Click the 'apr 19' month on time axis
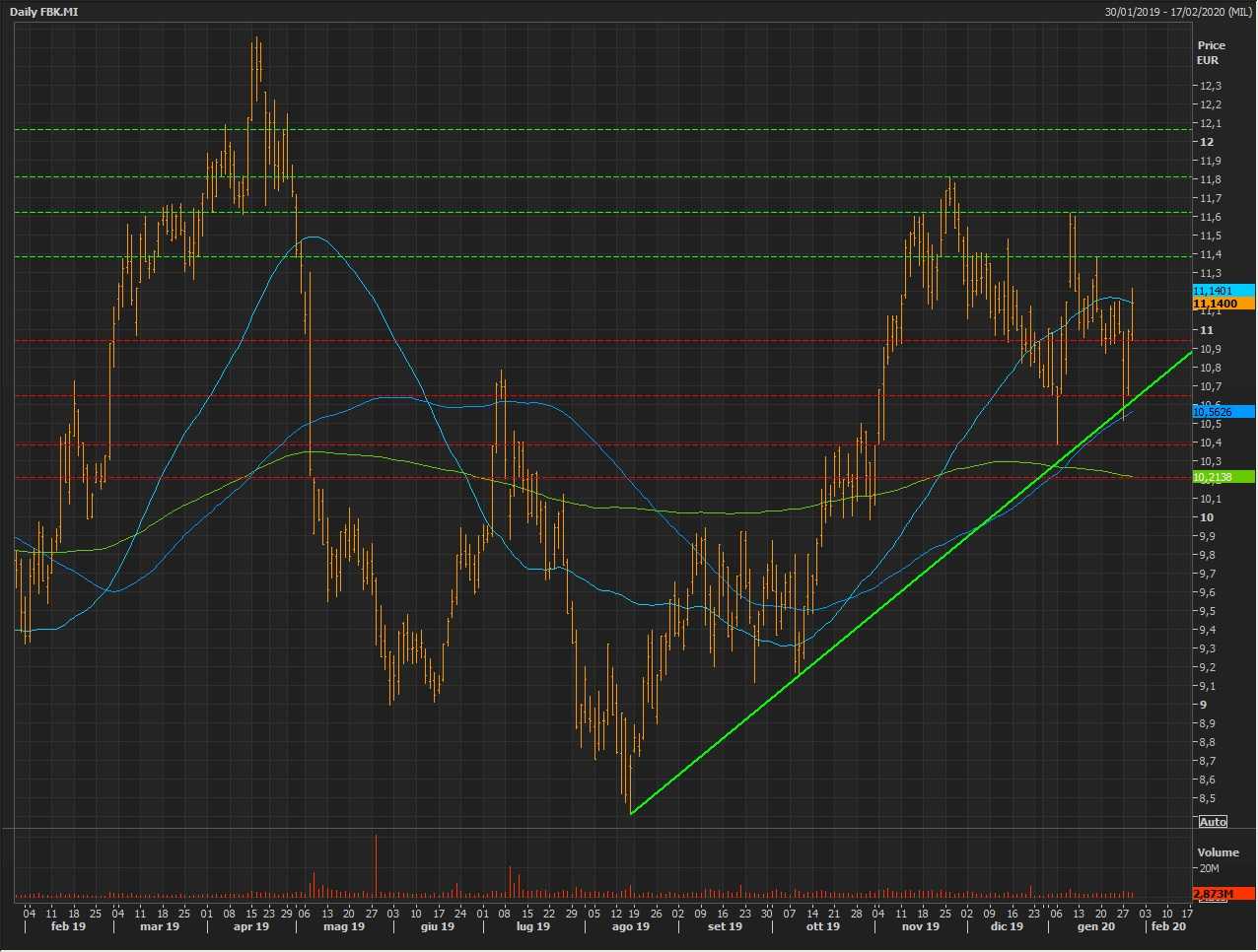The width and height of the screenshot is (1258, 952). pyautogui.click(x=251, y=926)
